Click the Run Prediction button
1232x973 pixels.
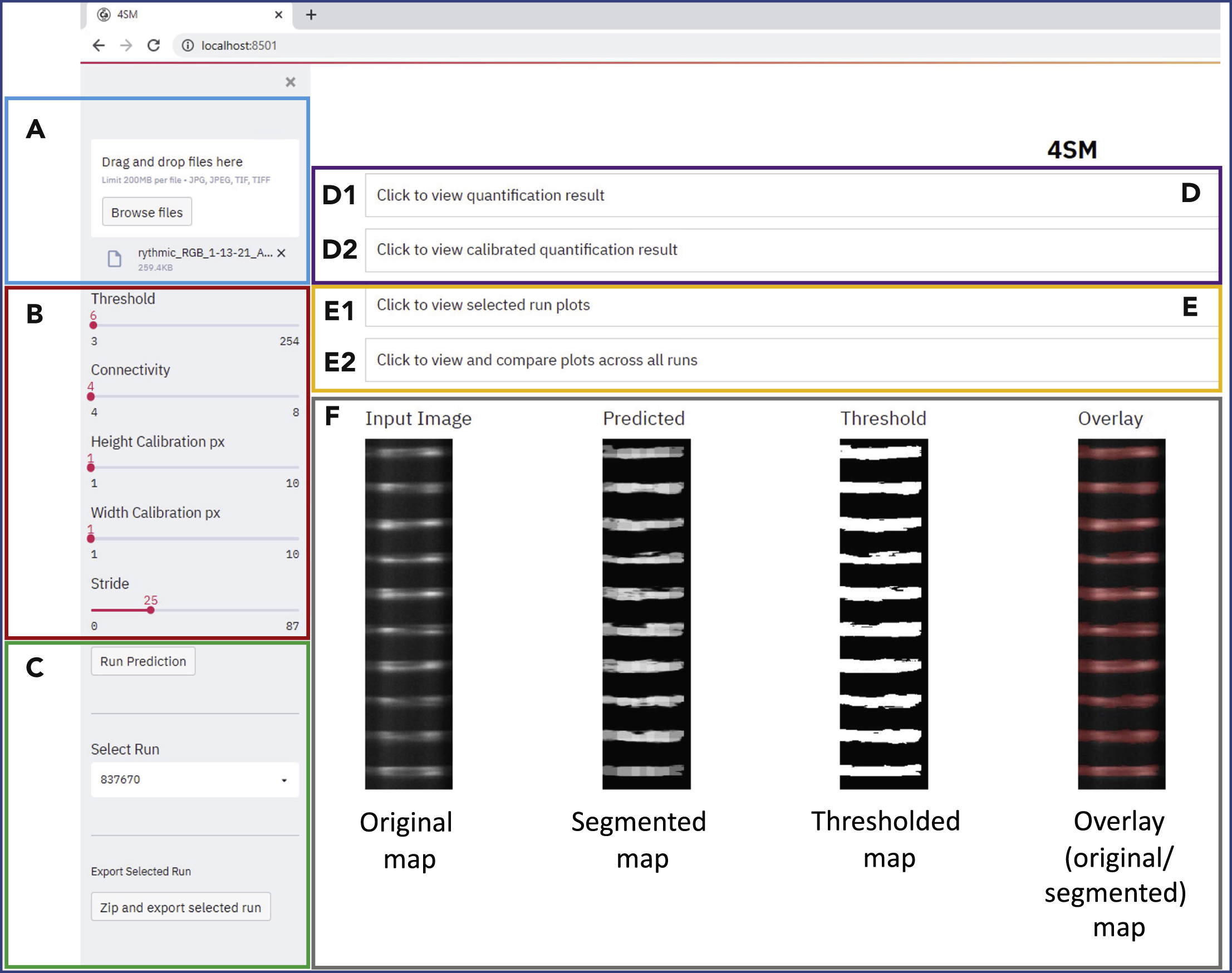coord(143,661)
